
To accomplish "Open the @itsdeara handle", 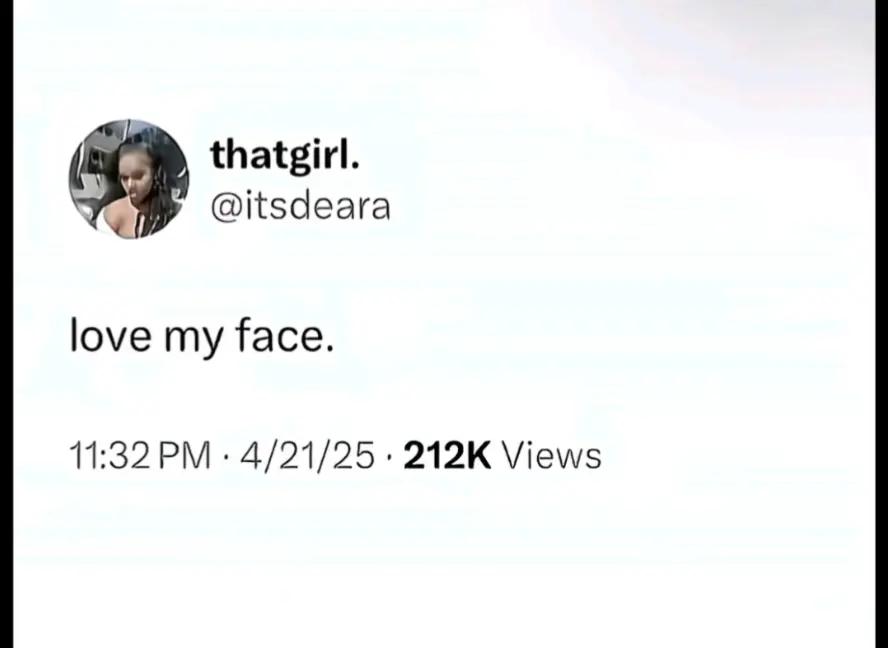I will coord(301,206).
